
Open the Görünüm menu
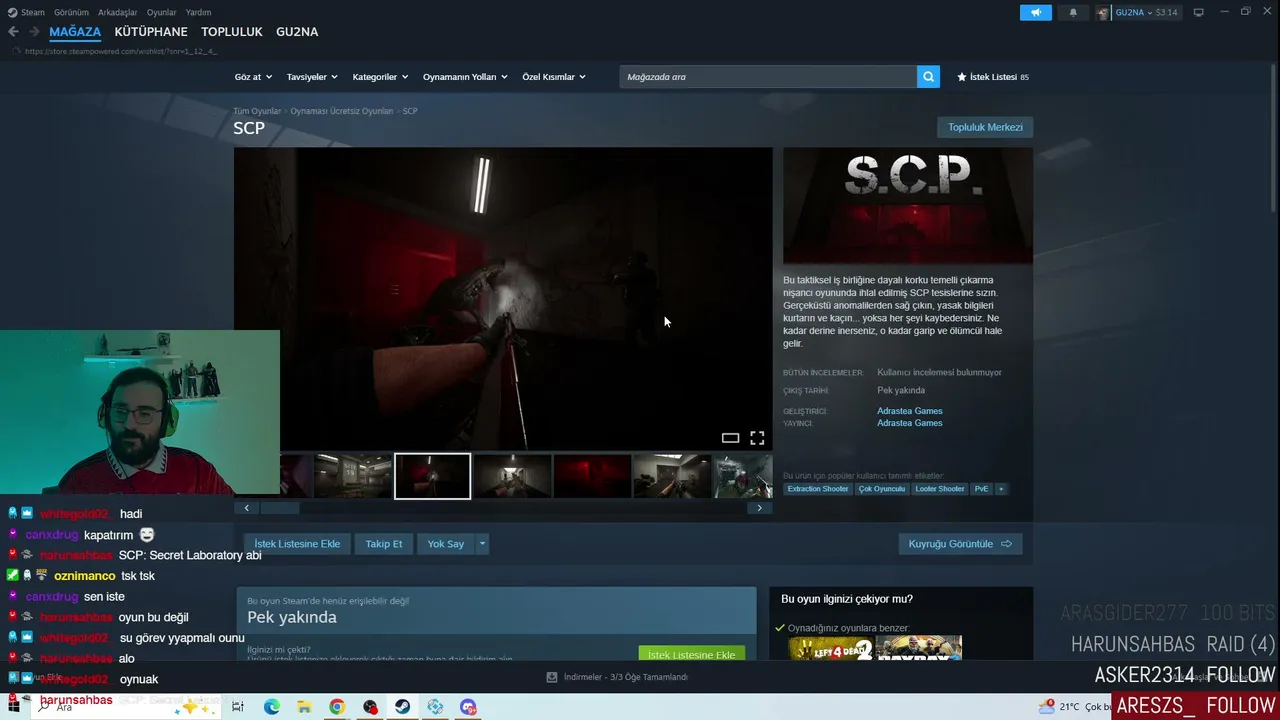tap(71, 12)
